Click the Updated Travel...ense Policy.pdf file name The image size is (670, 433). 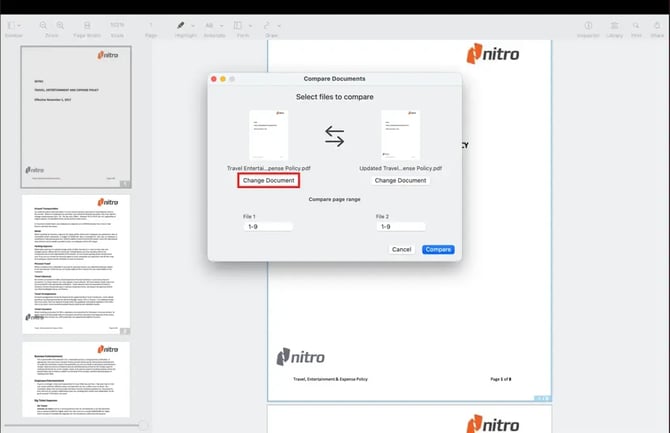click(401, 168)
